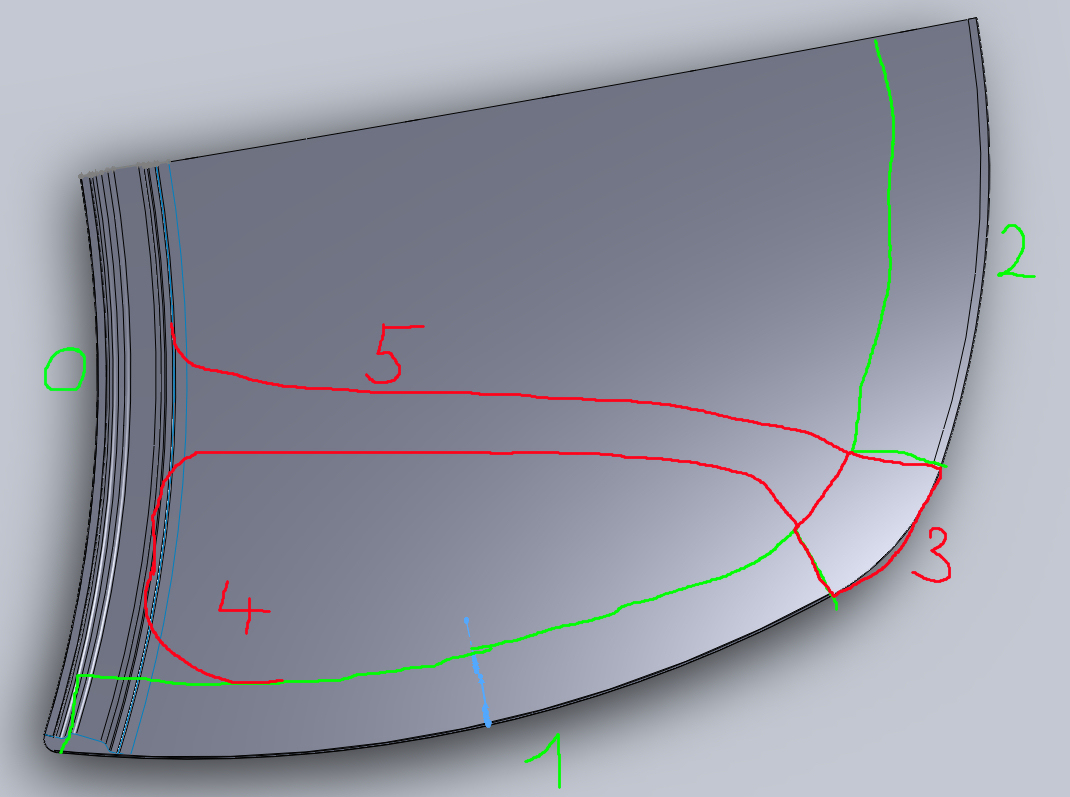Click the red handwritten number 3
The height and width of the screenshot is (797, 1070).
click(931, 555)
